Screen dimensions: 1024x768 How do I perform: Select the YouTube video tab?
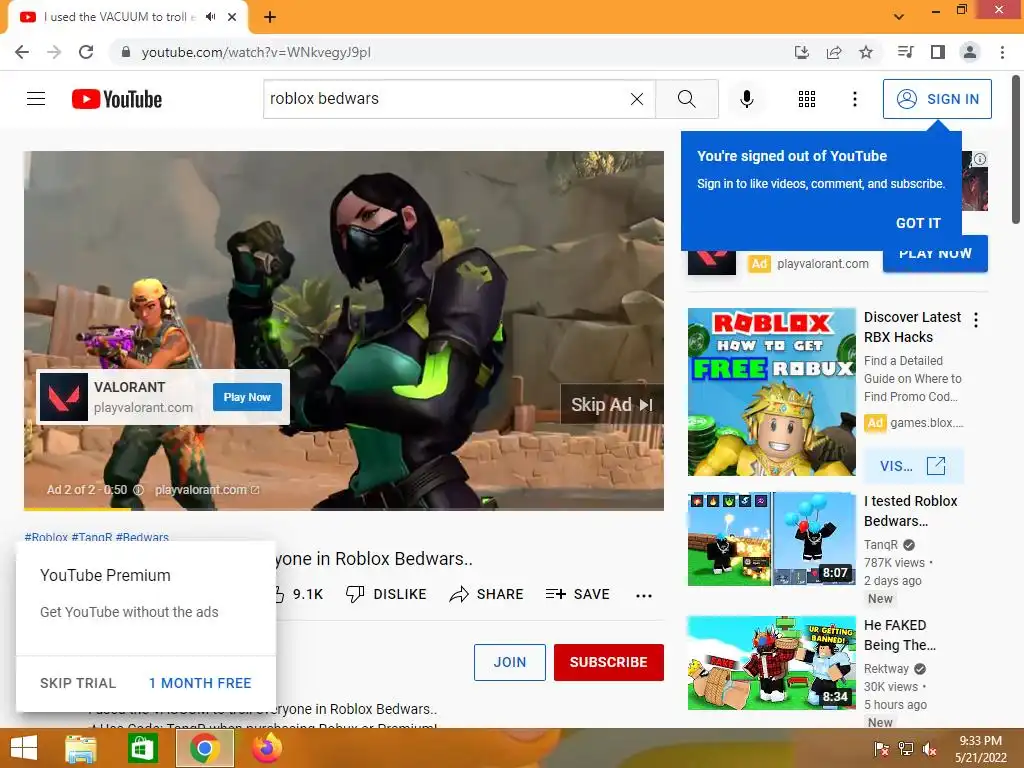click(x=128, y=18)
